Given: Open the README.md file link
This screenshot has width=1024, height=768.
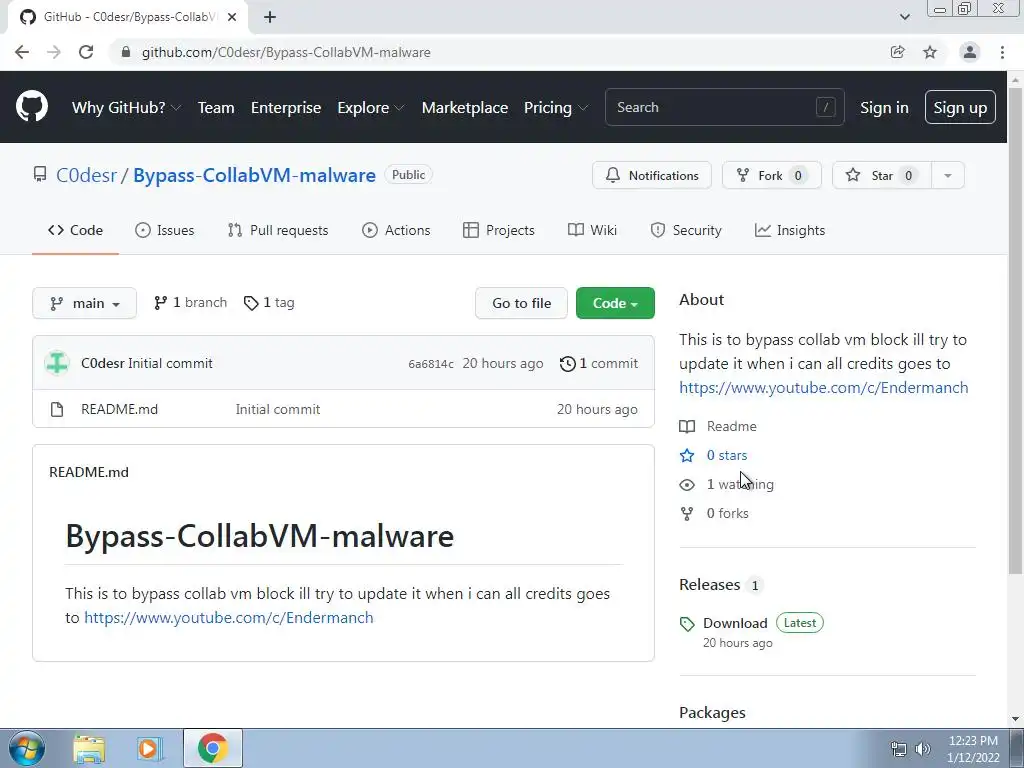Looking at the screenshot, I should click(120, 409).
